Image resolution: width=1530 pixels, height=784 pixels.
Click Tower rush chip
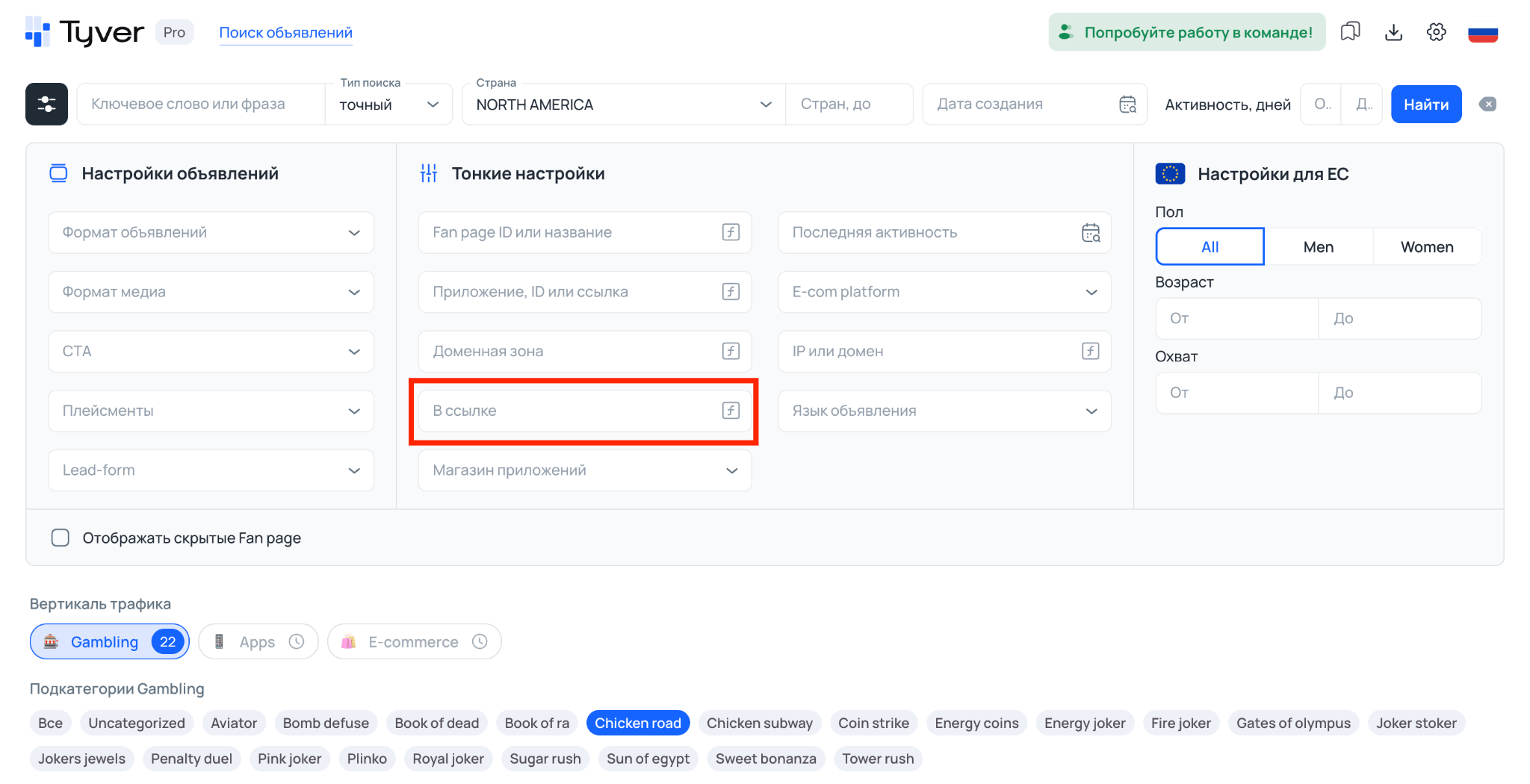pos(878,759)
